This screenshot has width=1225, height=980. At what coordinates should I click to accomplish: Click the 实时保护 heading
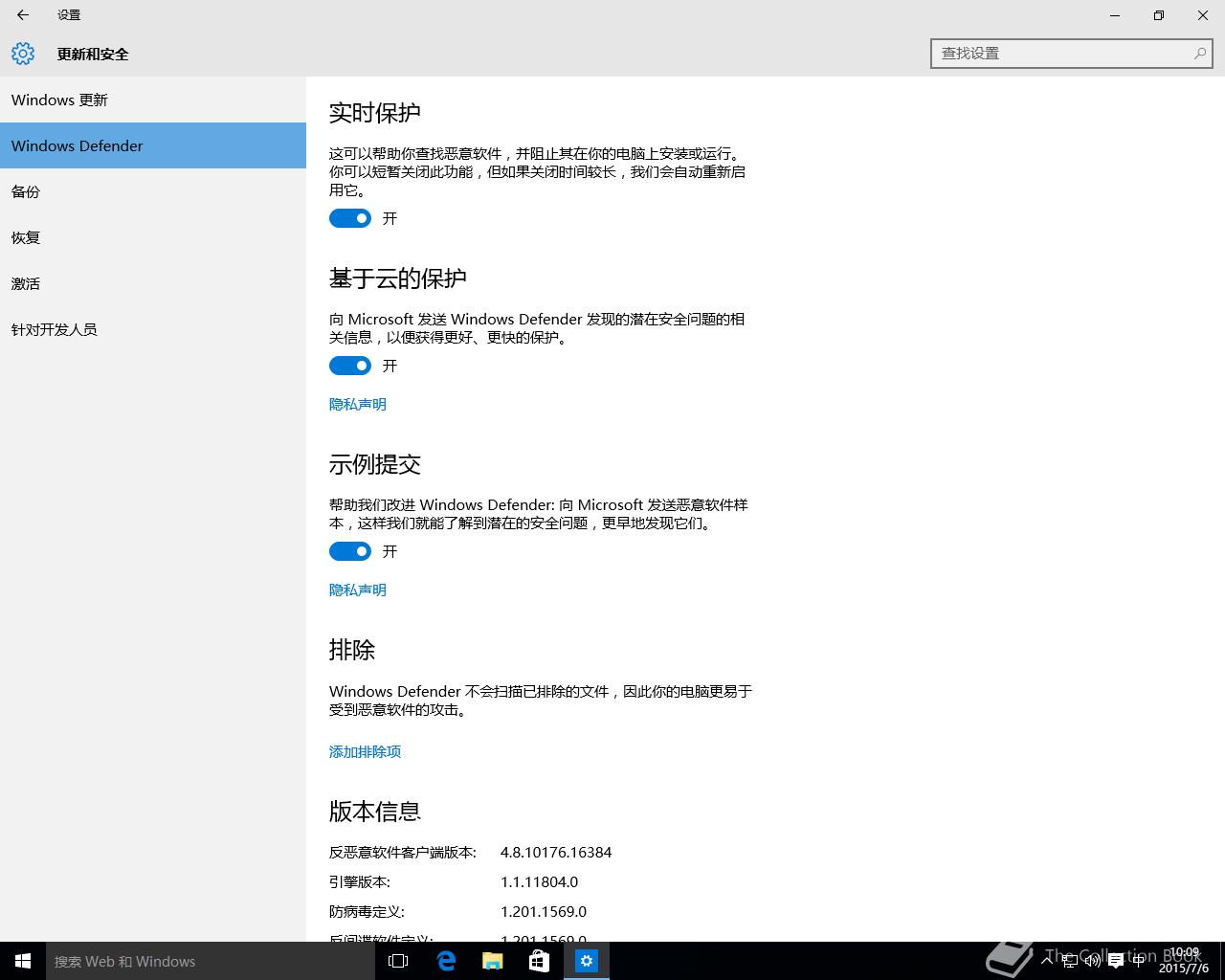(375, 113)
